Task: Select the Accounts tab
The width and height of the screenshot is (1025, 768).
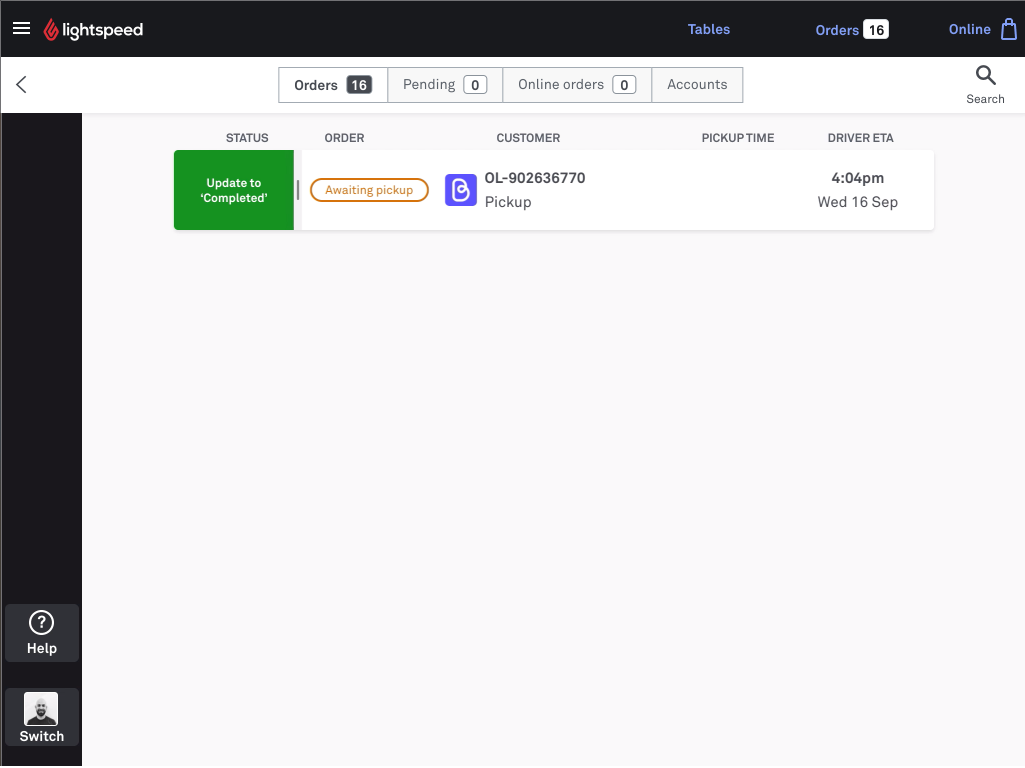Action: click(697, 85)
